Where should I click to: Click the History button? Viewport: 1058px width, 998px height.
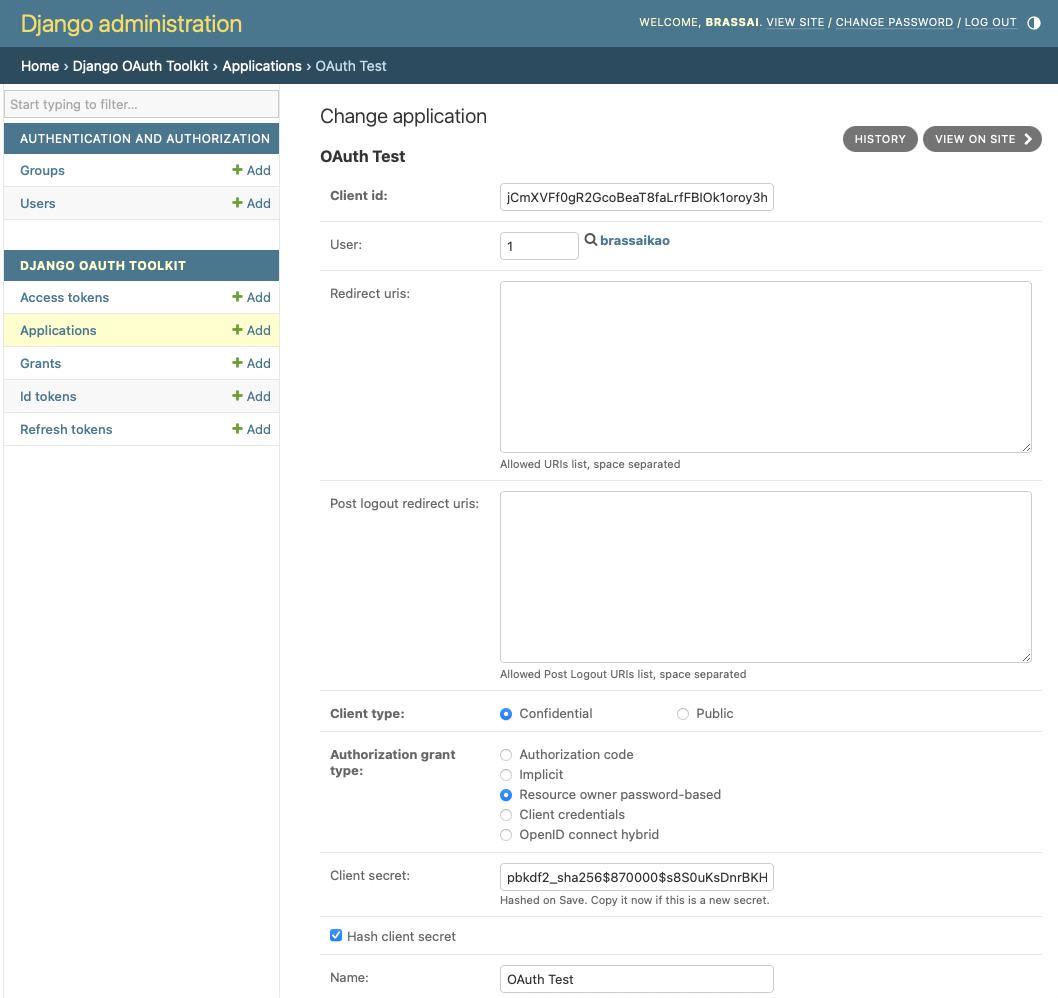(x=880, y=139)
